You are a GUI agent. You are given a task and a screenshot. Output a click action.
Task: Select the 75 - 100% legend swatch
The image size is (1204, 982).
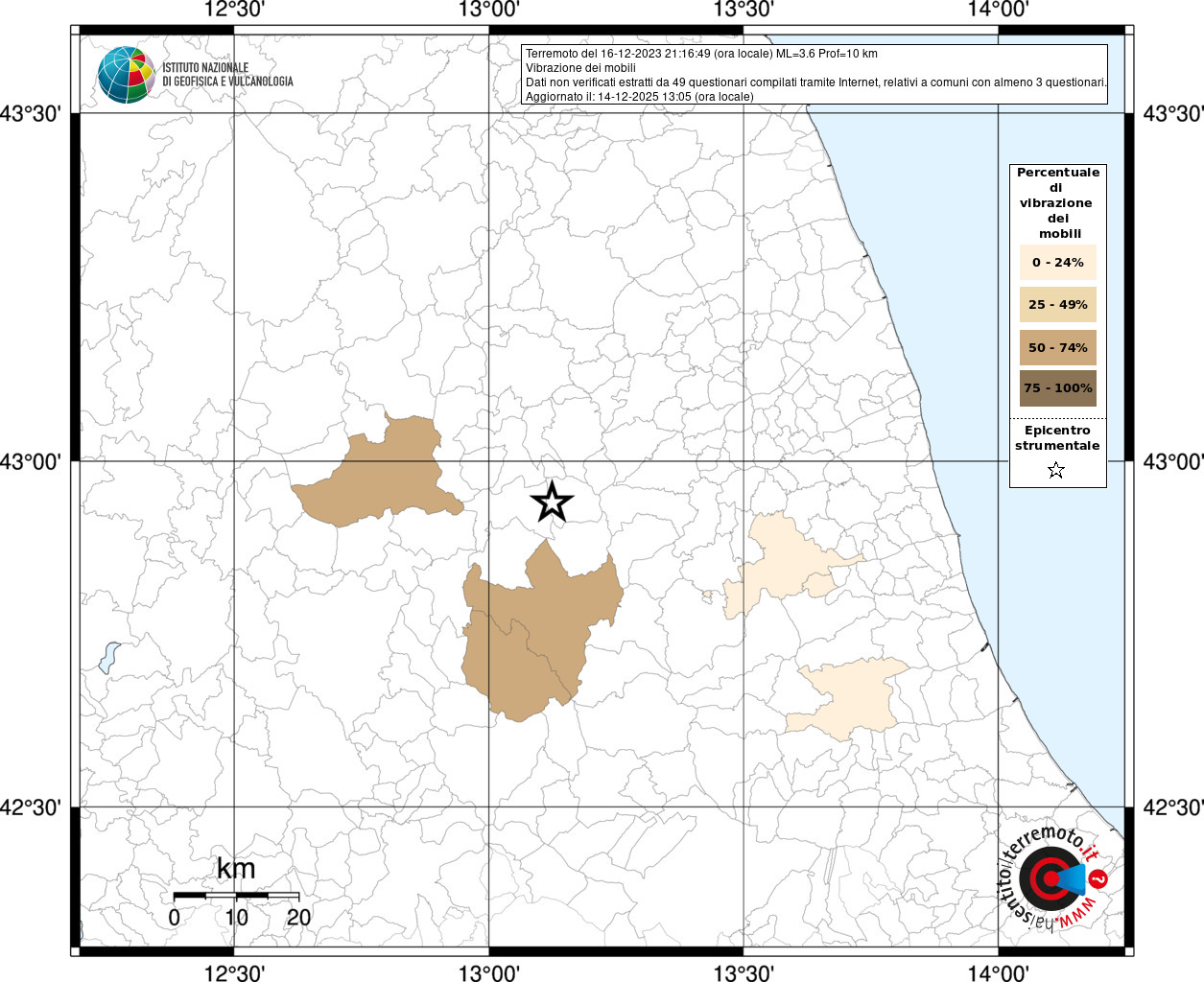(x=1057, y=388)
